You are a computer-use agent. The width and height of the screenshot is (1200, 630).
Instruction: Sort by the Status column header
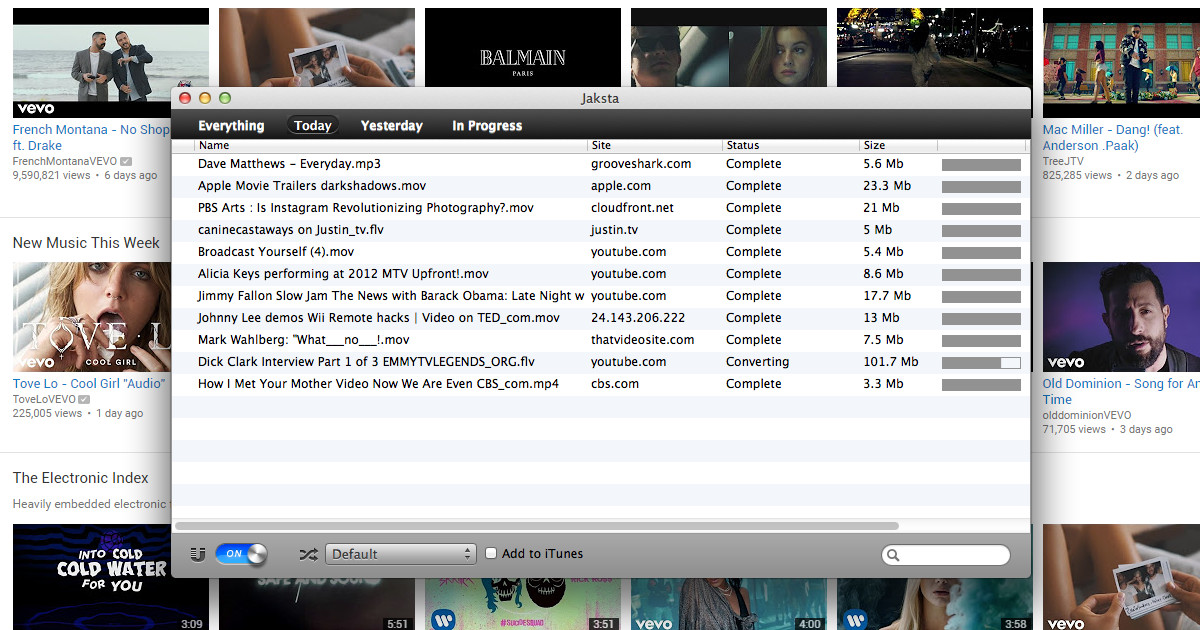click(x=791, y=146)
